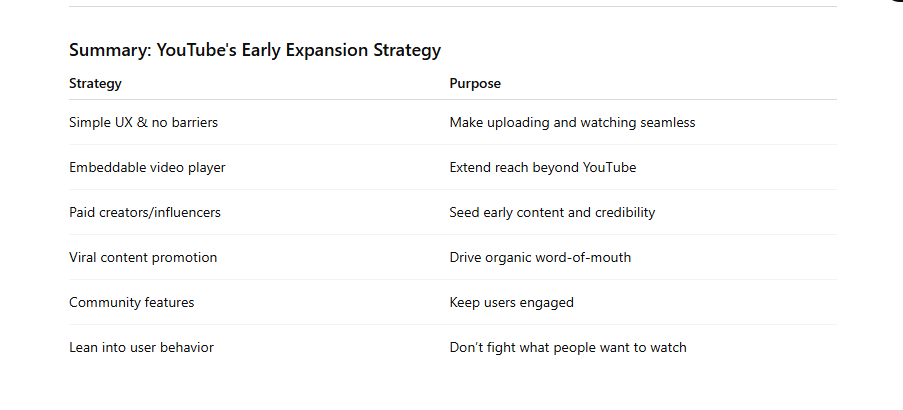903x410 pixels.
Task: Click 'Seed early content and credibility' text
Action: click(552, 213)
